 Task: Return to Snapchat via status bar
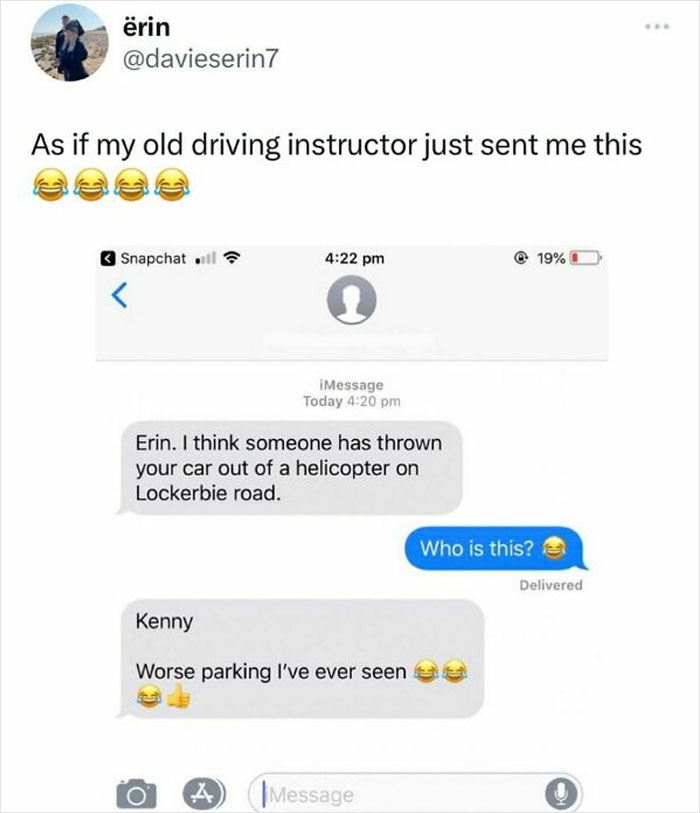(144, 258)
